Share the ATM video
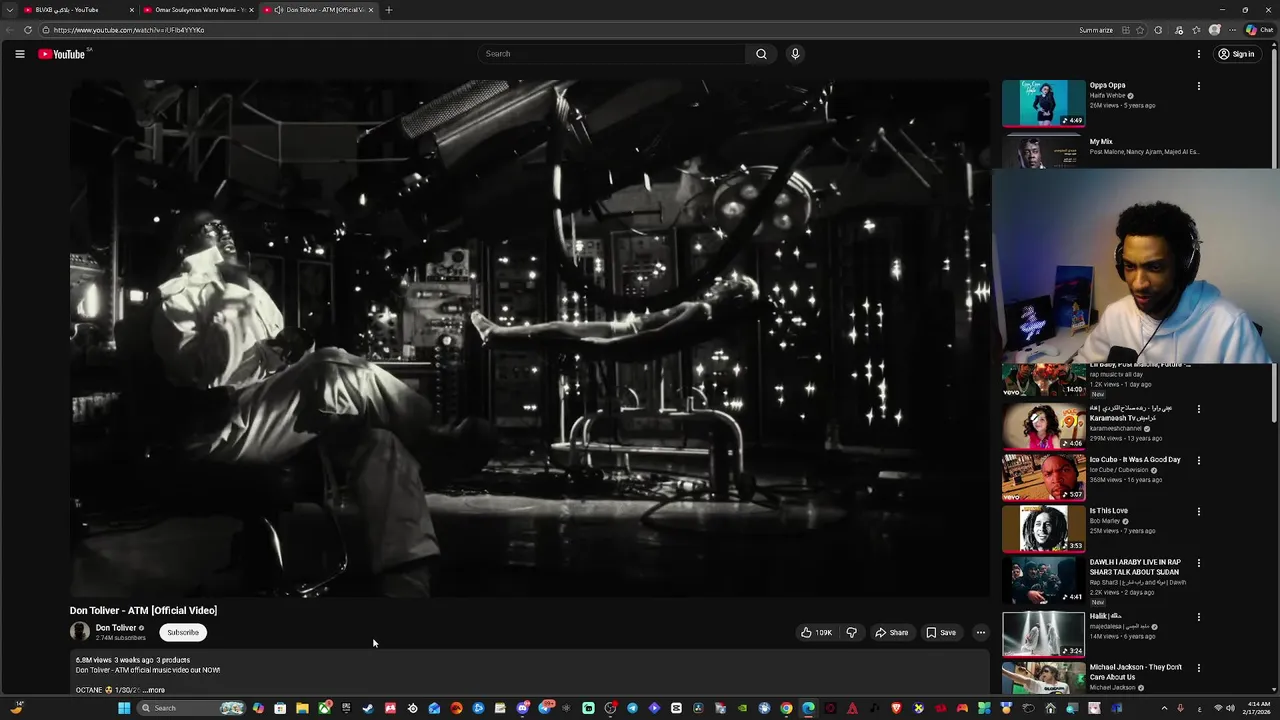The height and width of the screenshot is (720, 1280). pyautogui.click(x=891, y=632)
